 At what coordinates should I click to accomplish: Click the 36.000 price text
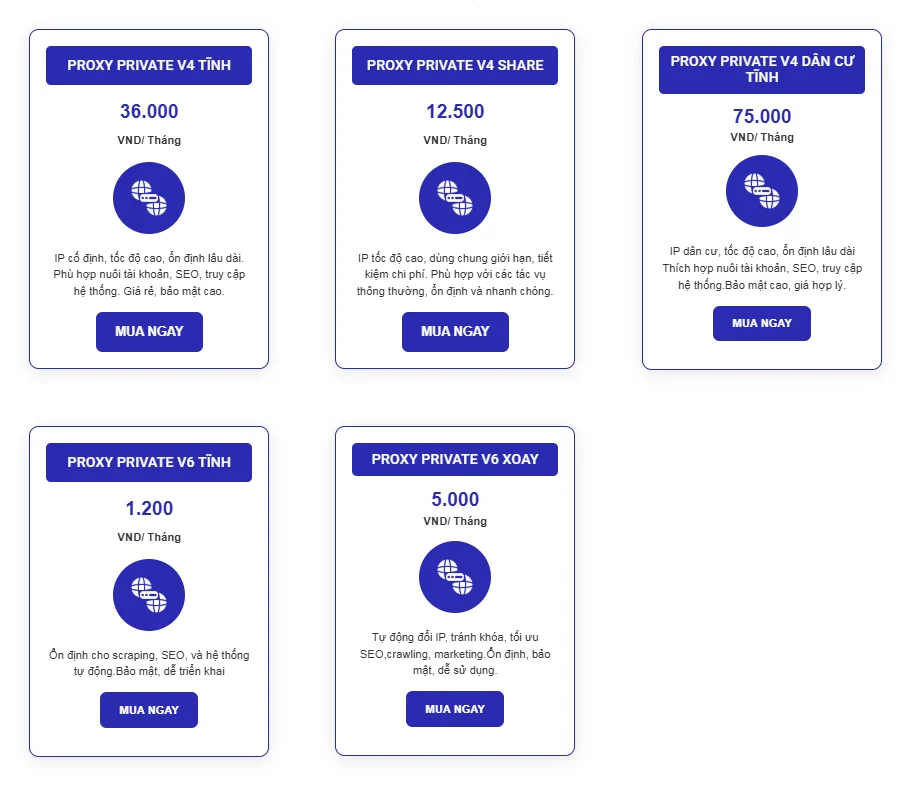pos(149,112)
